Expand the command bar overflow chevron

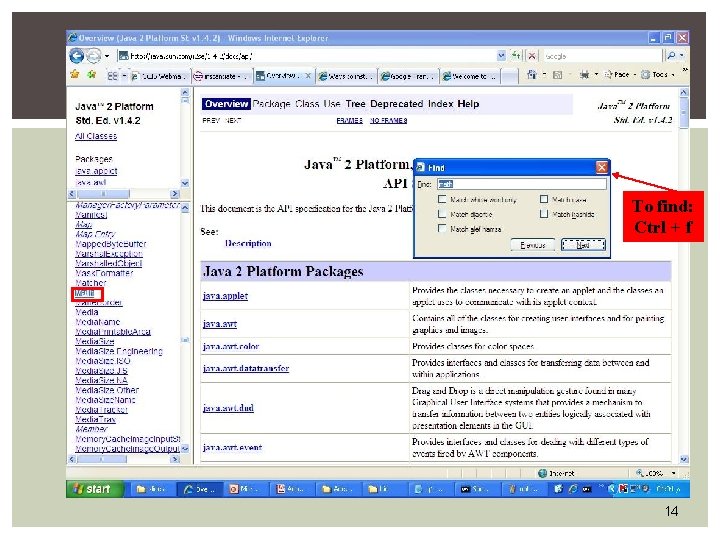click(684, 70)
